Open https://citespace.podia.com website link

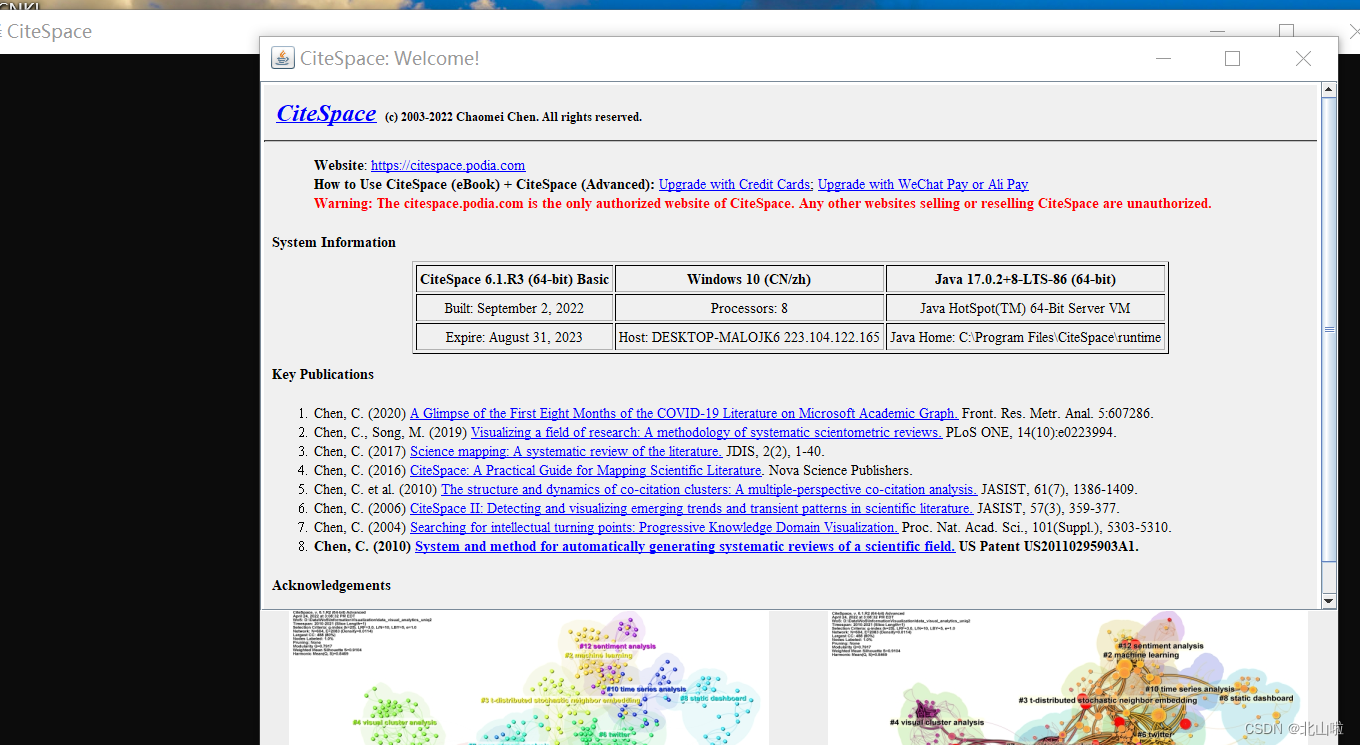pyautogui.click(x=448, y=166)
